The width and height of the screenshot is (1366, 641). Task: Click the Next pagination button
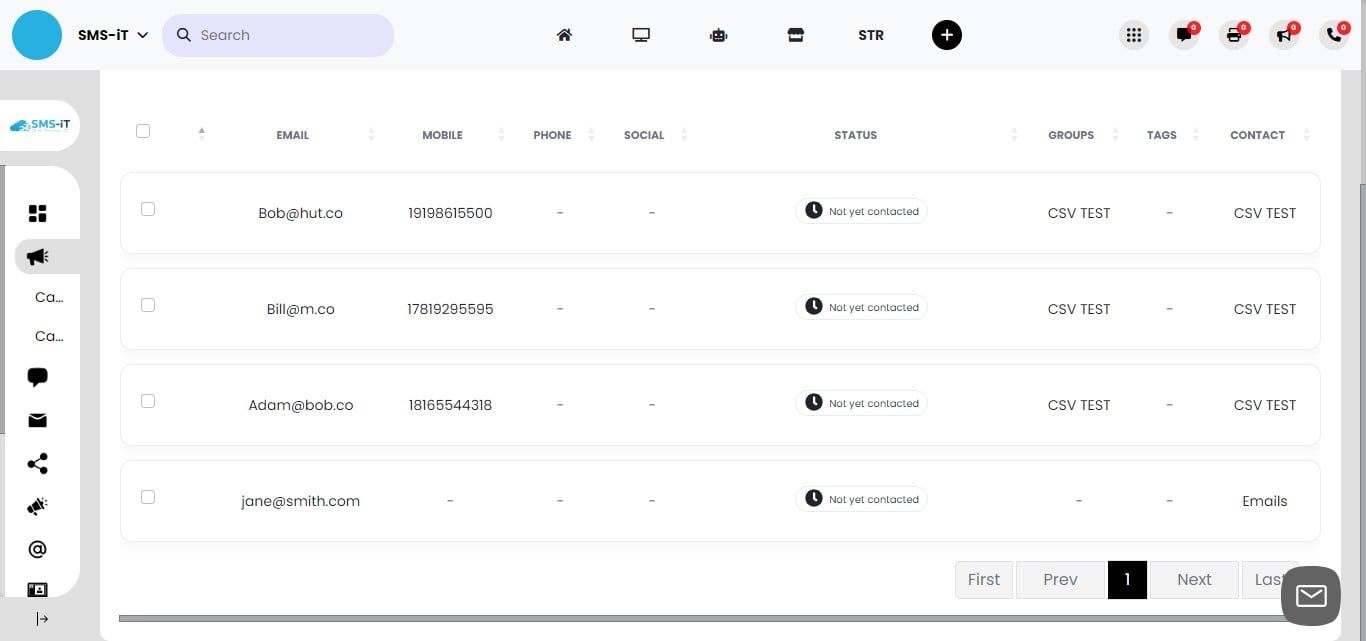tap(1193, 579)
